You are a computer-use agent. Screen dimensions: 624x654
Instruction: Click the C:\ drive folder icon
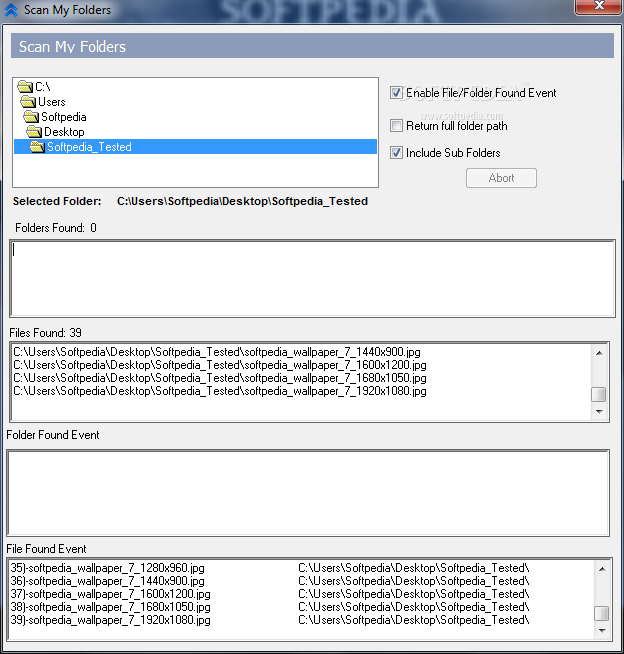coord(25,87)
